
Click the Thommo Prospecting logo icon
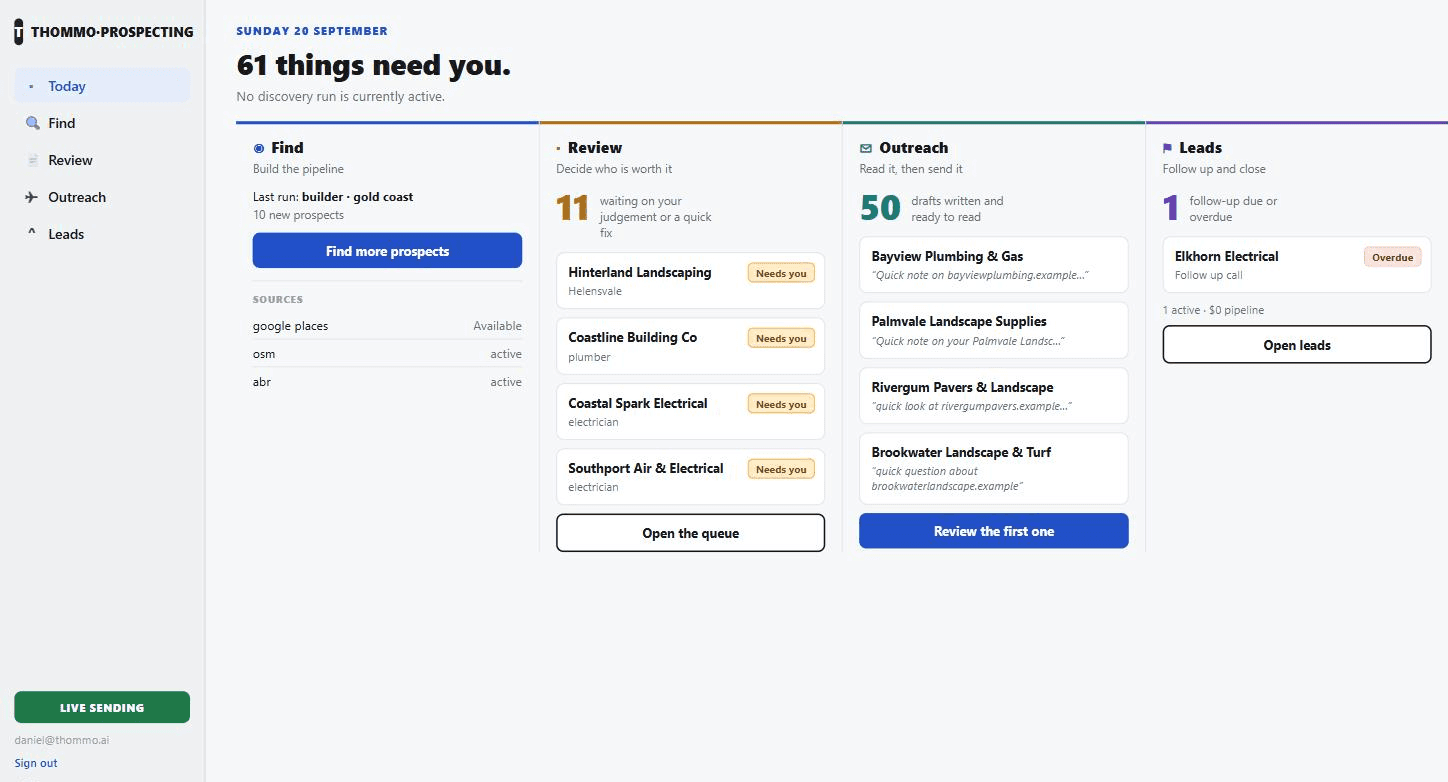click(x=18, y=32)
